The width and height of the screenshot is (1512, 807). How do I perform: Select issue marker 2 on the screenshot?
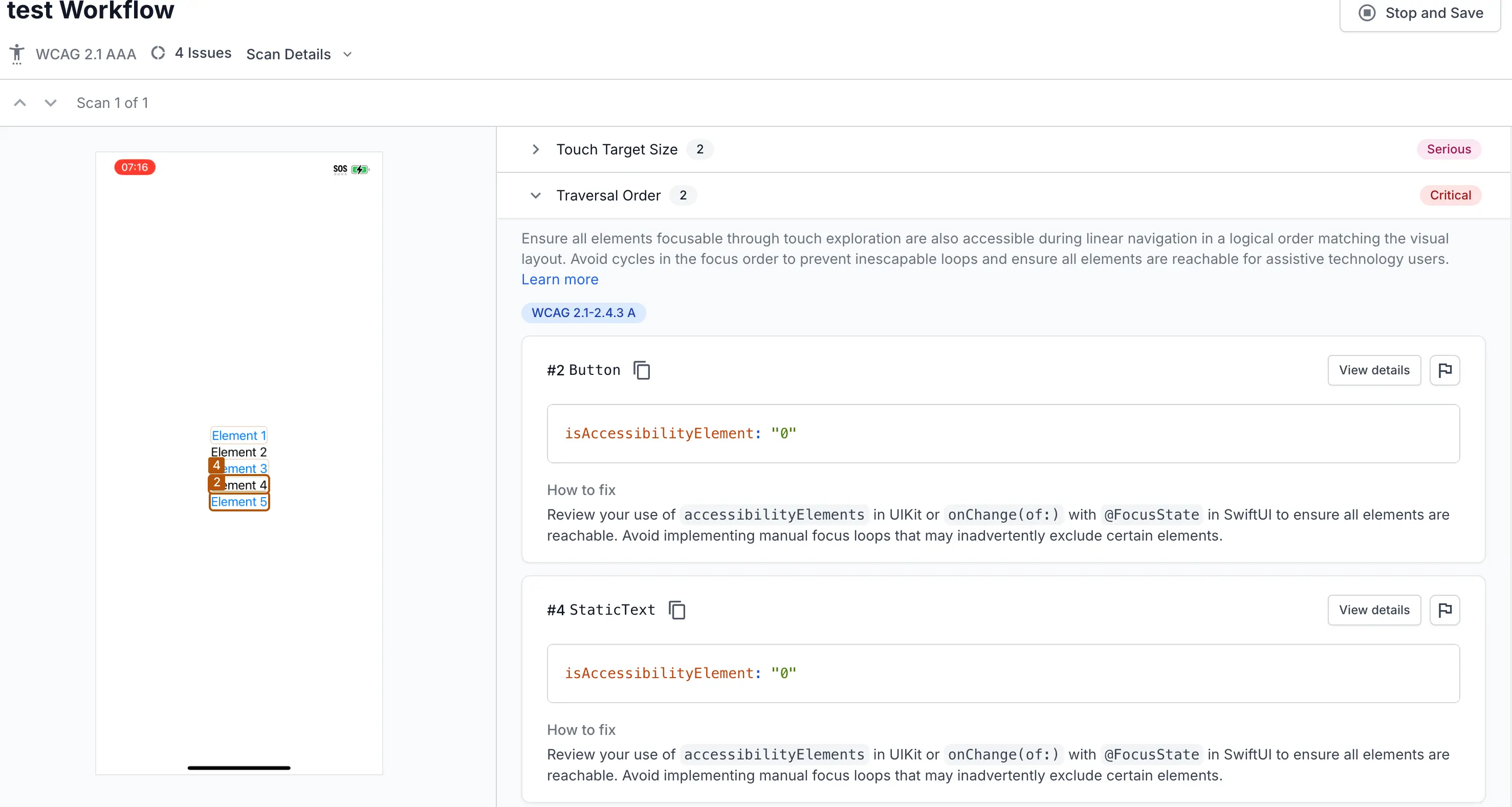pos(216,482)
